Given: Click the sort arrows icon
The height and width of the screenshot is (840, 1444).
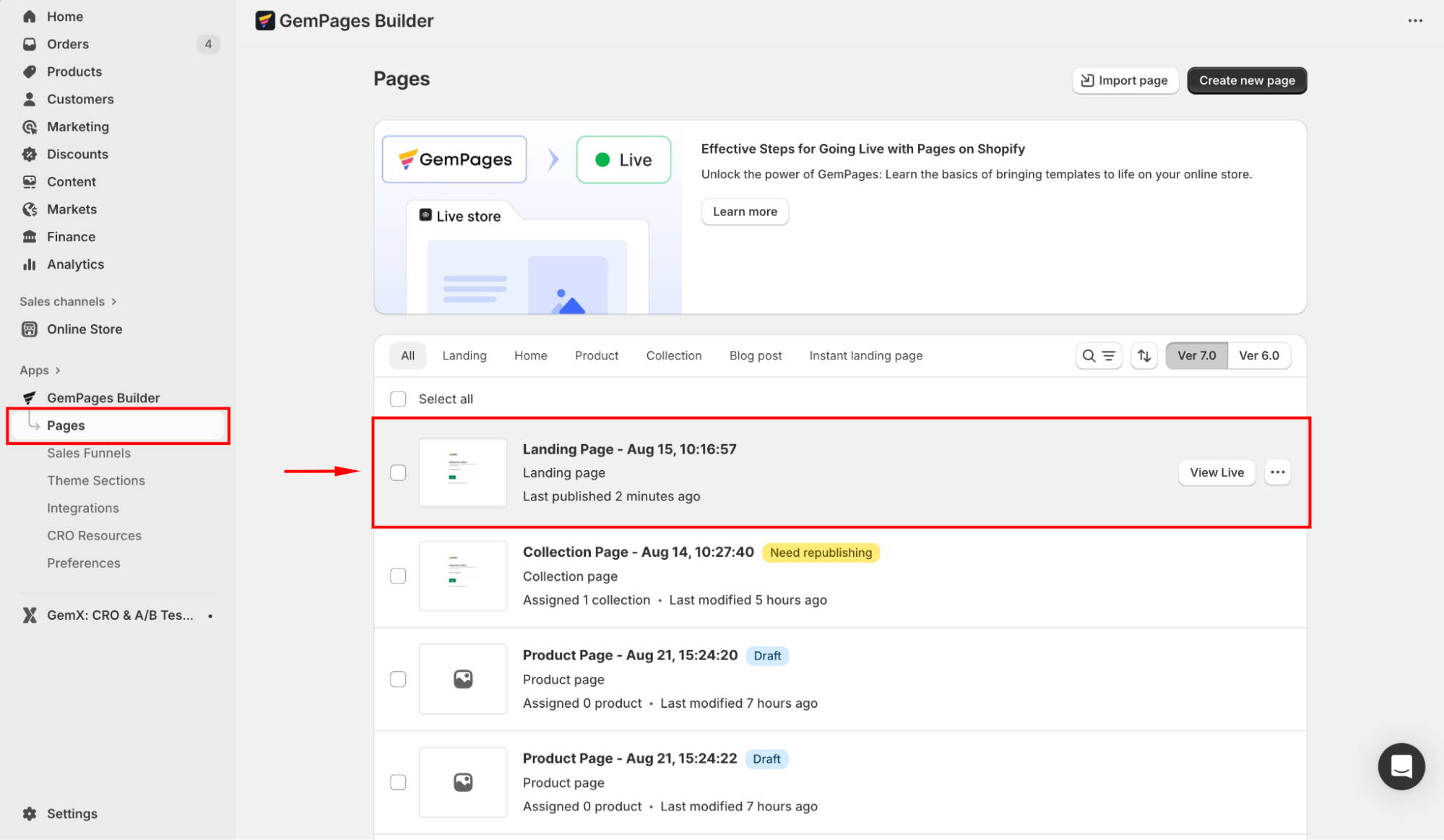Looking at the screenshot, I should [1144, 355].
